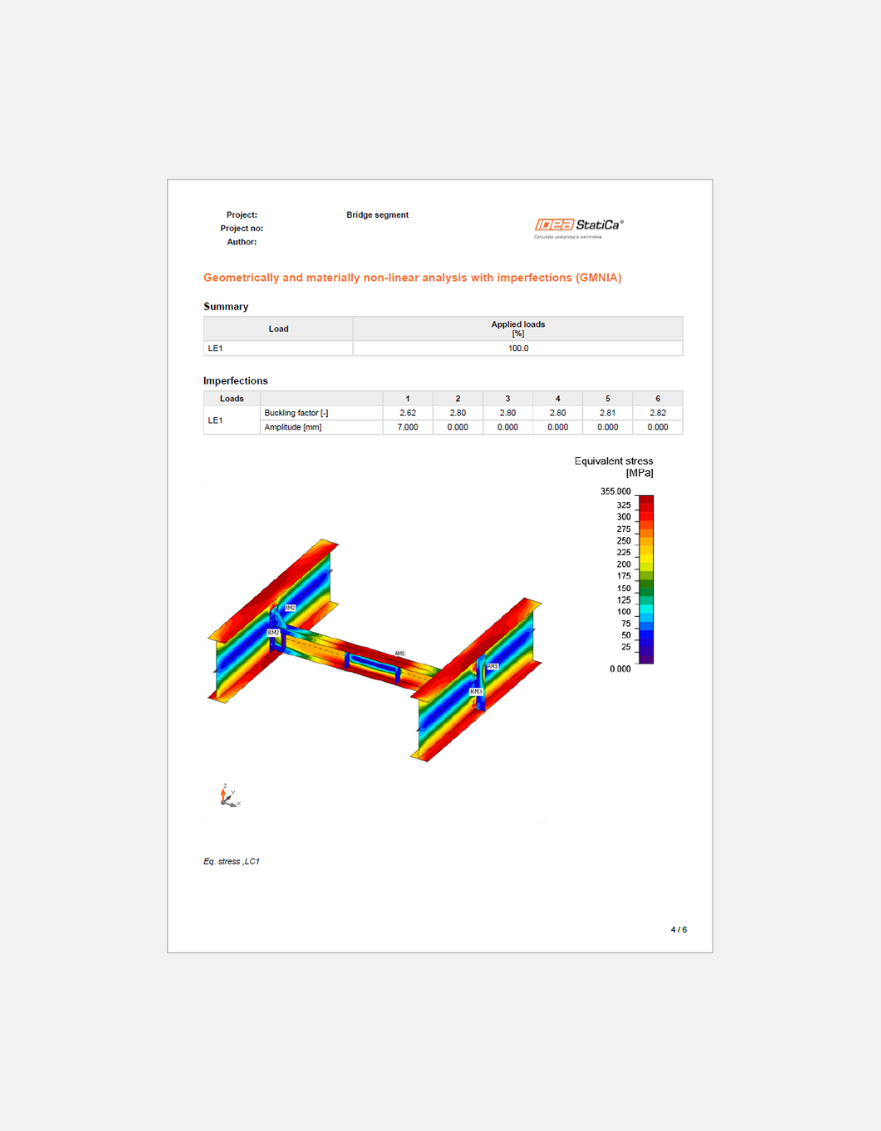The height and width of the screenshot is (1131, 881).
Task: Click the 'Author:' label
Action: tap(242, 242)
